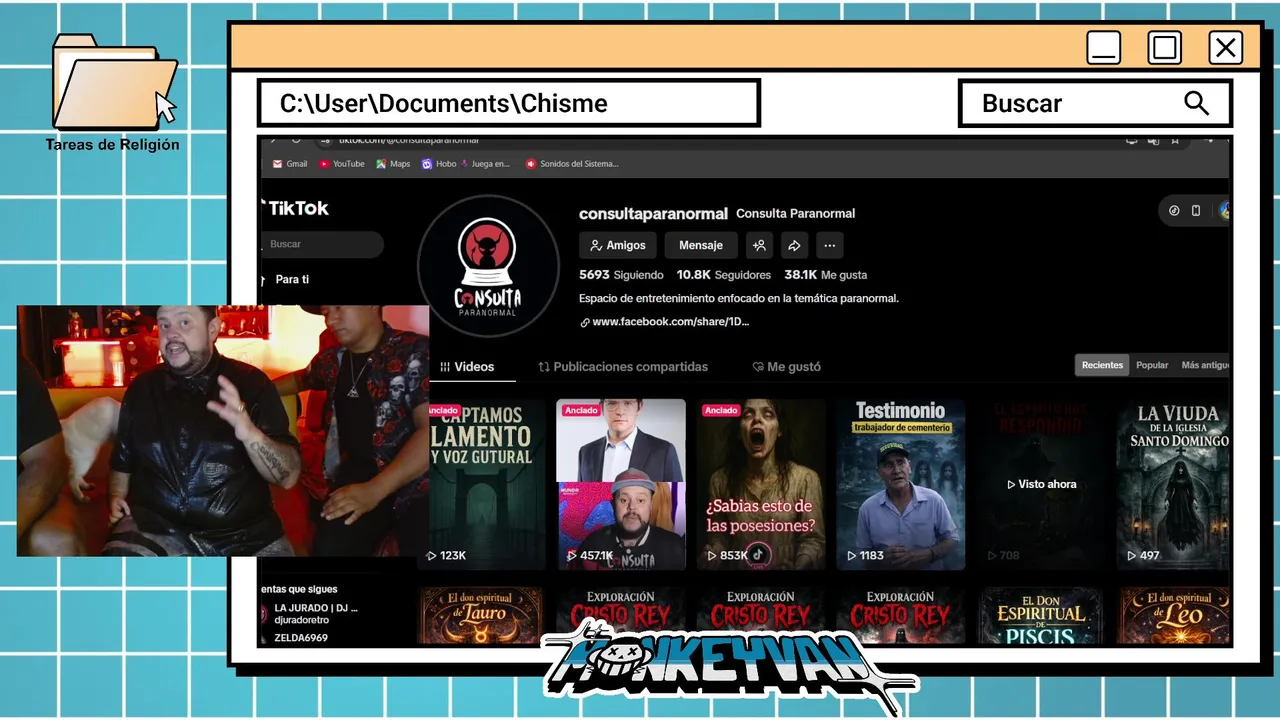Viewport: 1280px width, 720px height.
Task: Click the consultaparanormal username heading
Action: tap(653, 213)
